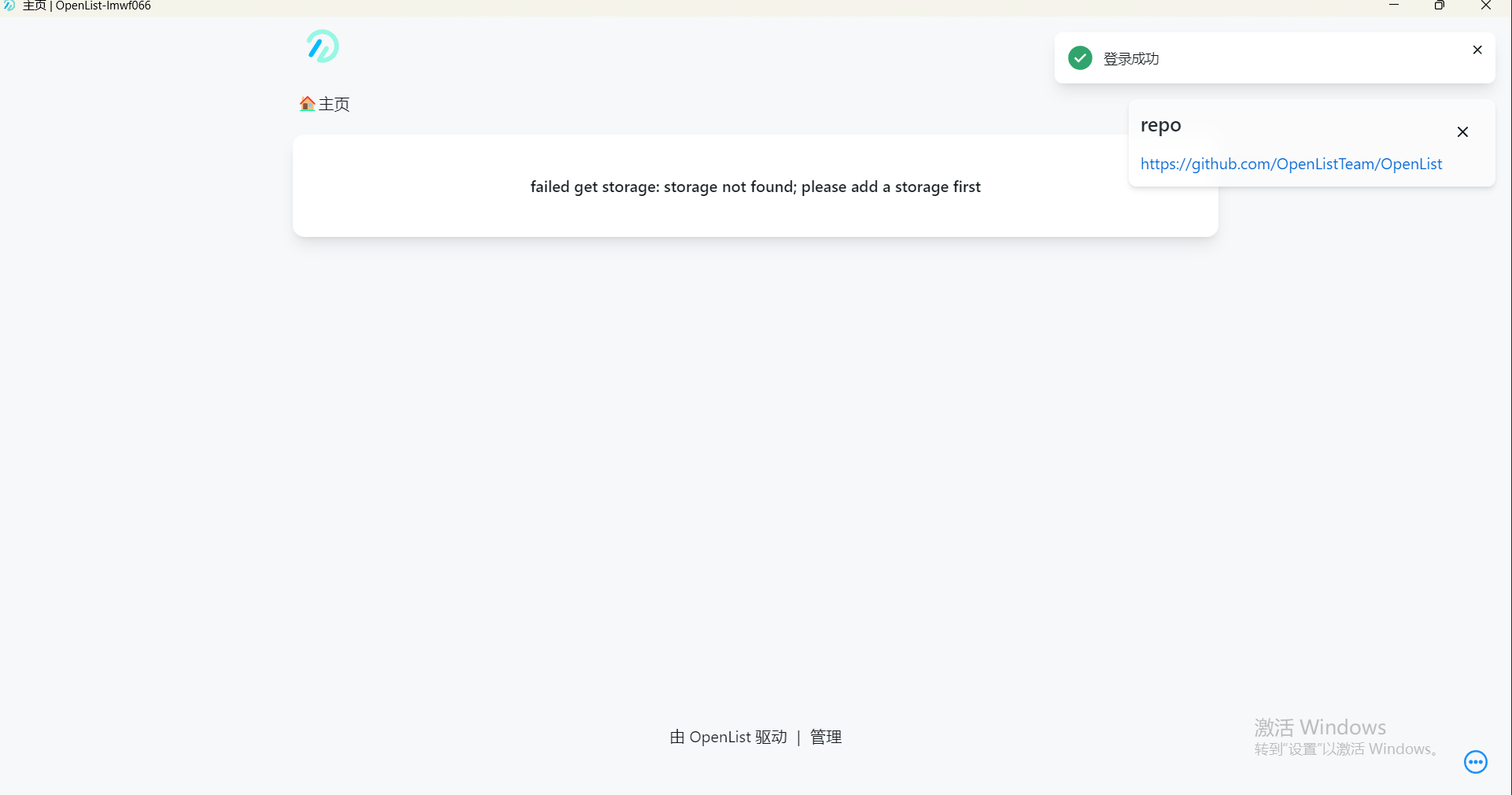Image resolution: width=1512 pixels, height=795 pixels.
Task: Close the repo notification popup
Action: (x=1462, y=132)
